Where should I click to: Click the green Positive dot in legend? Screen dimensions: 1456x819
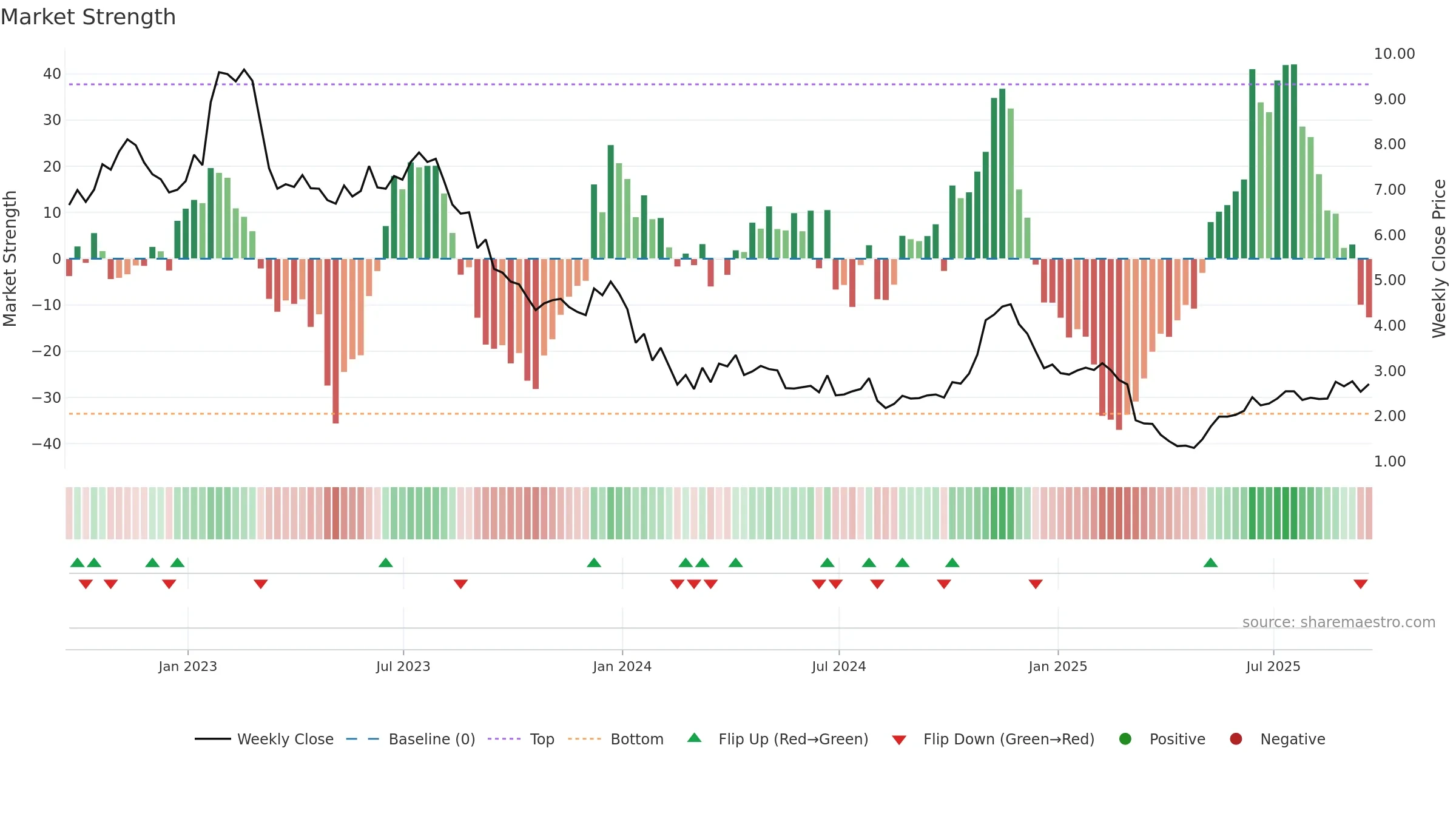pos(1125,739)
